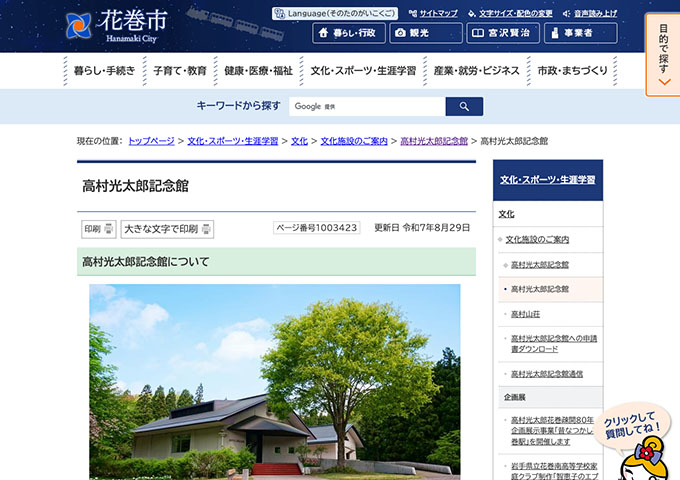680x480 pixels.
Task: Focus the Google keyword search field
Action: tap(367, 106)
